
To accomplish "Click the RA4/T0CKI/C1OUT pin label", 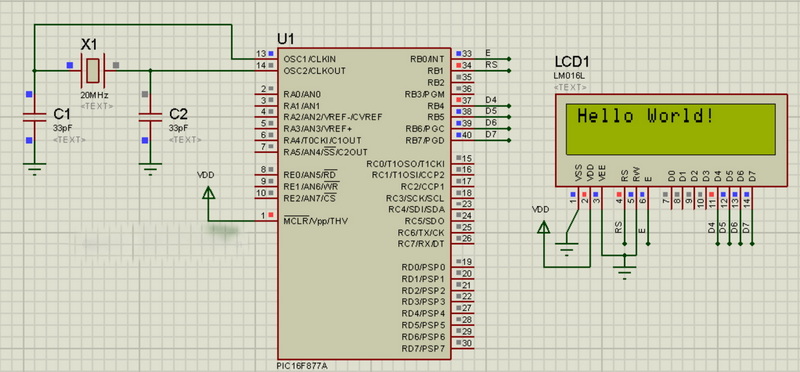I will 322,140.
